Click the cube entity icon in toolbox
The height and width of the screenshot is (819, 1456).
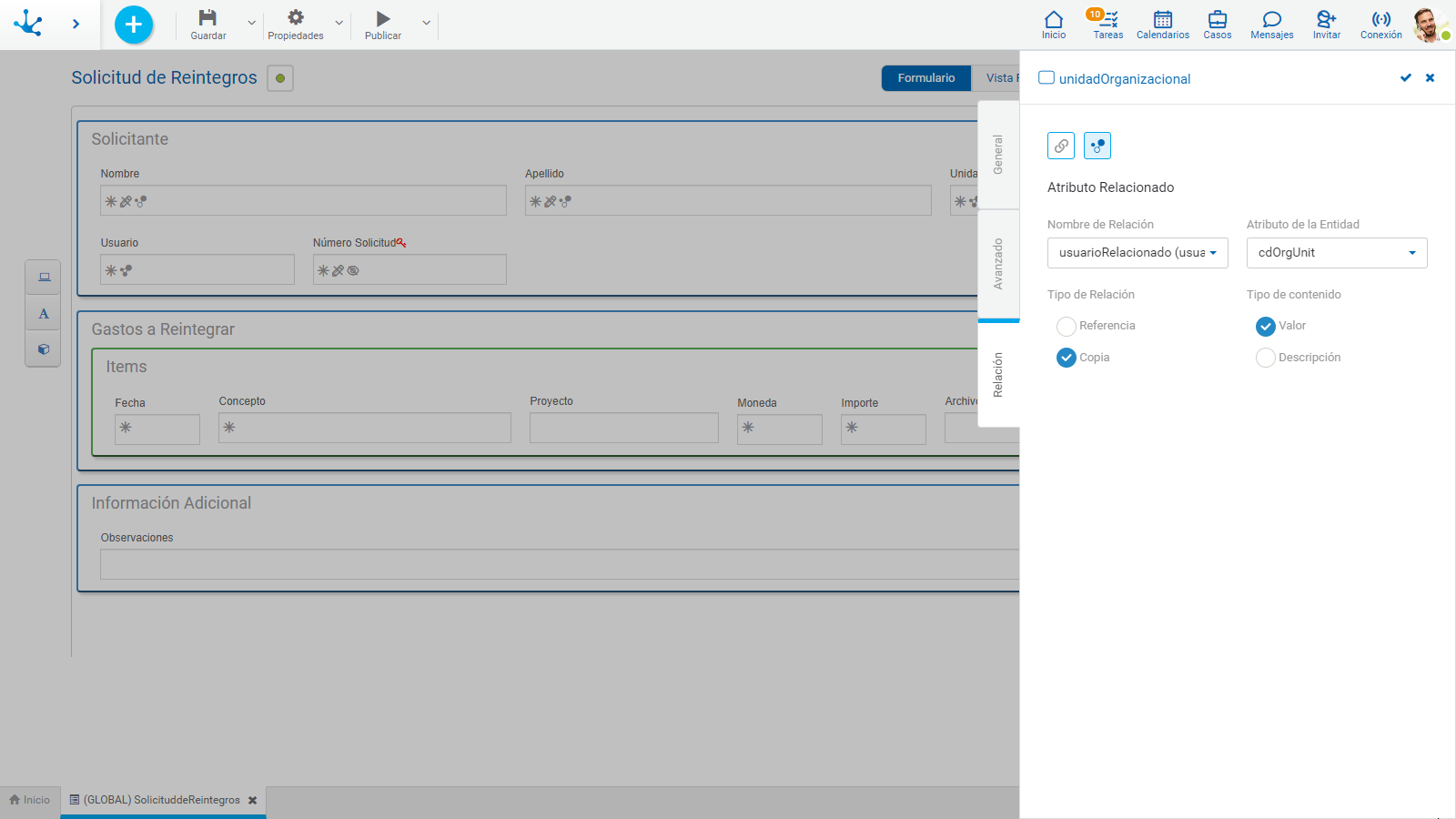[x=44, y=349]
